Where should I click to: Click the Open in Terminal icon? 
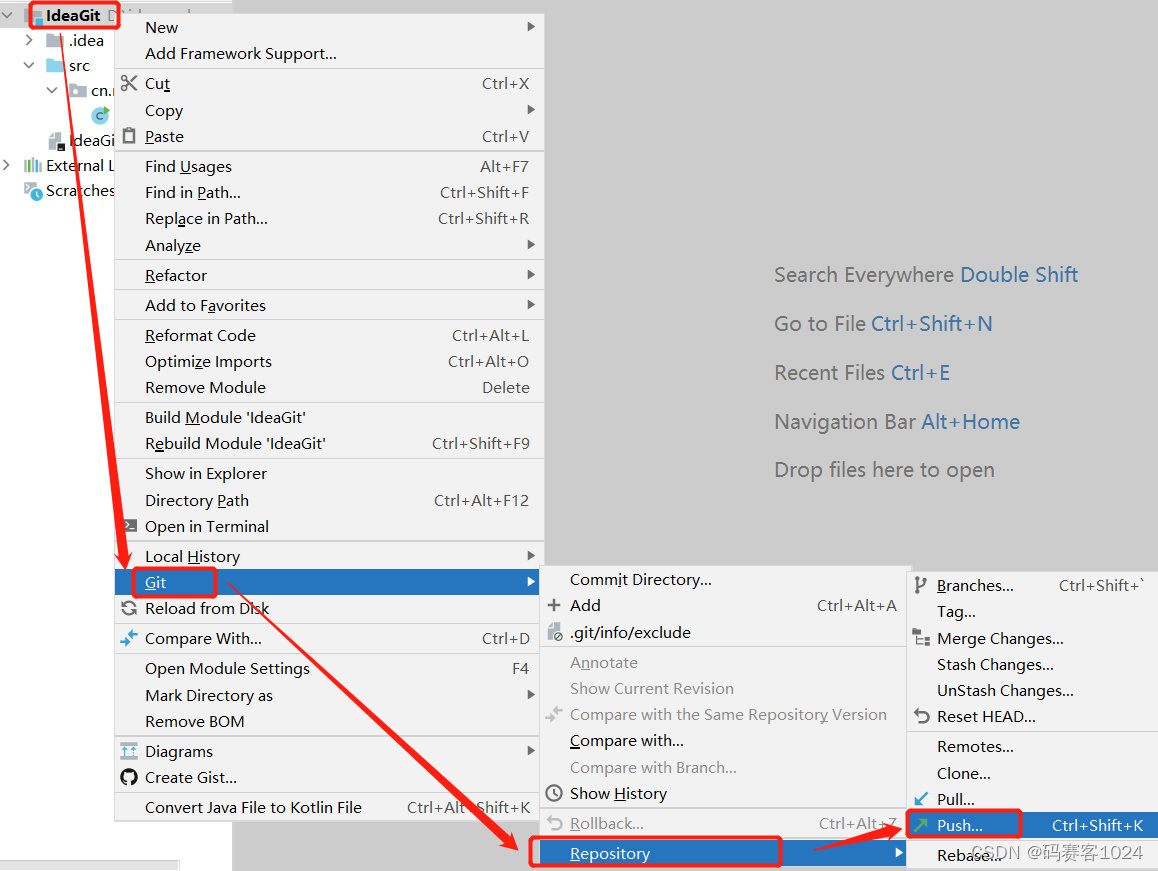coord(130,526)
